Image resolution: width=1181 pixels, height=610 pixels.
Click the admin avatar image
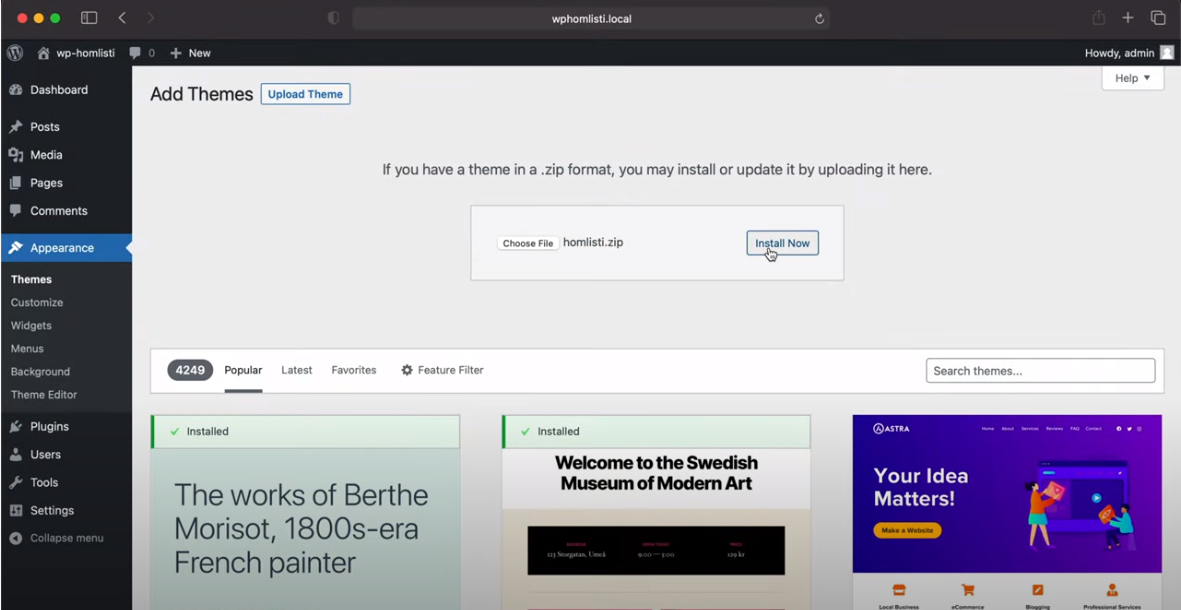click(1167, 53)
